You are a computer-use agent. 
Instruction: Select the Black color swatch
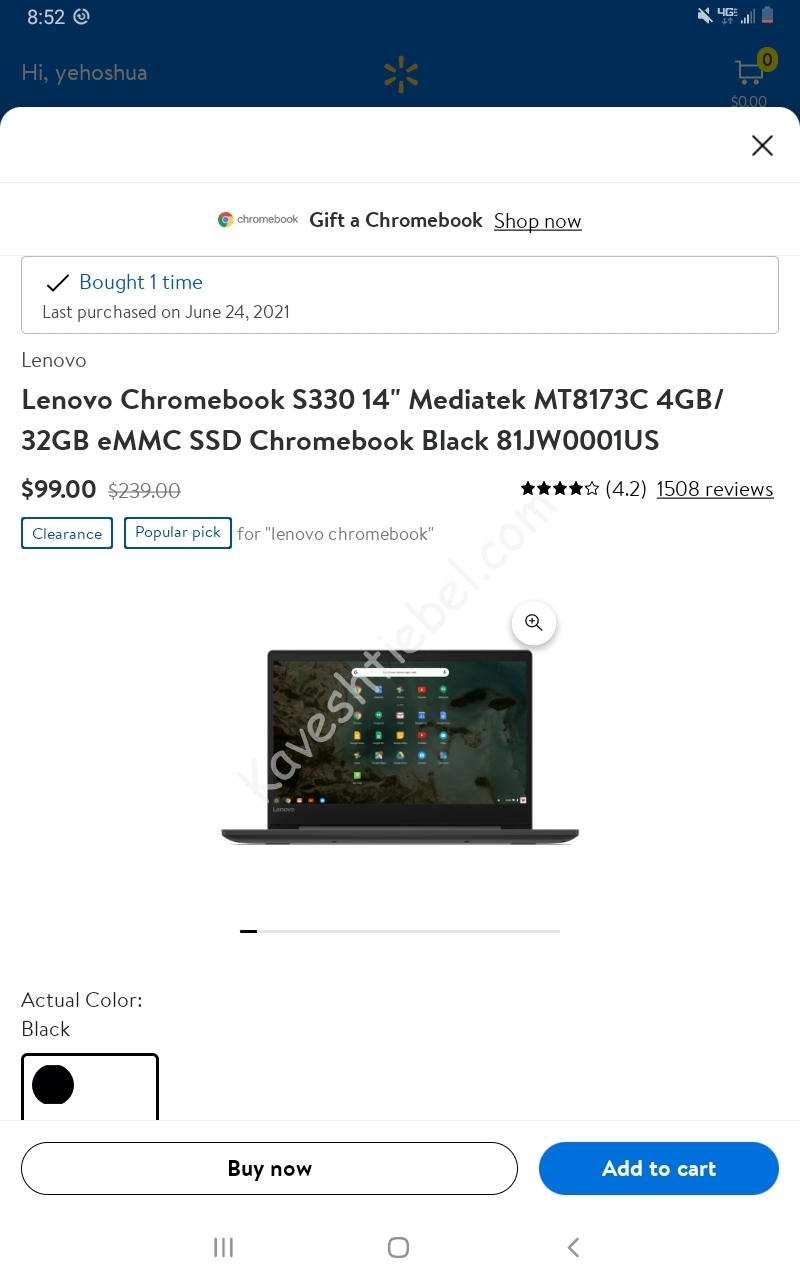tap(90, 1087)
